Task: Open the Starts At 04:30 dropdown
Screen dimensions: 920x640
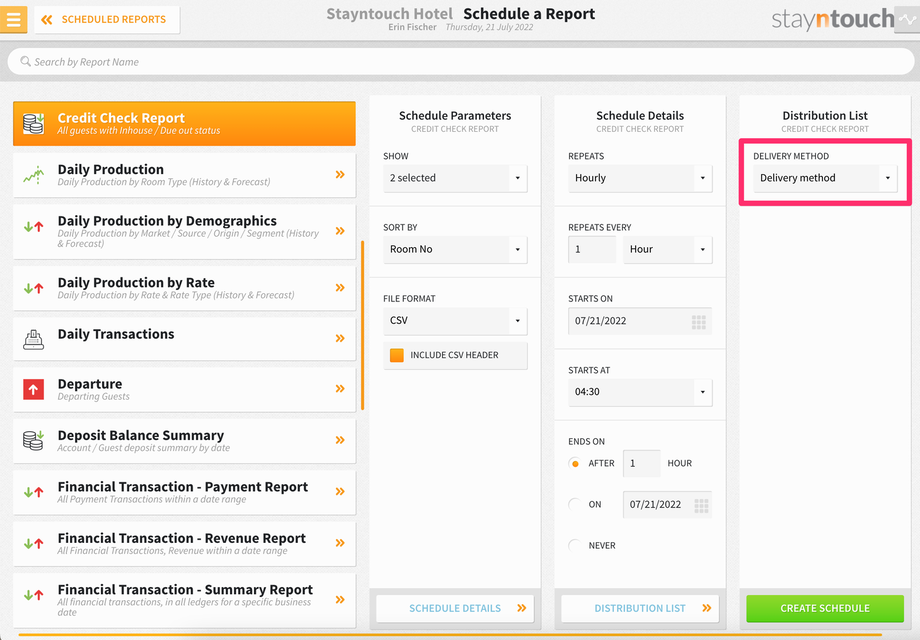Action: [x=640, y=392]
